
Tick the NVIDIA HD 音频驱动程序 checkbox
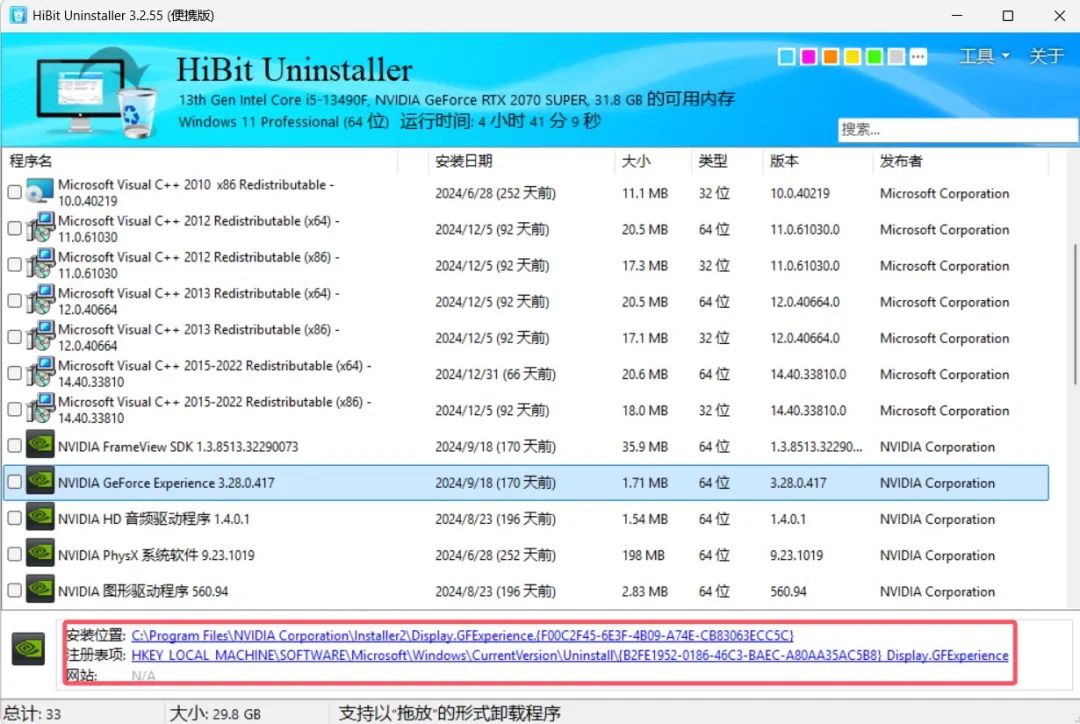[x=14, y=518]
